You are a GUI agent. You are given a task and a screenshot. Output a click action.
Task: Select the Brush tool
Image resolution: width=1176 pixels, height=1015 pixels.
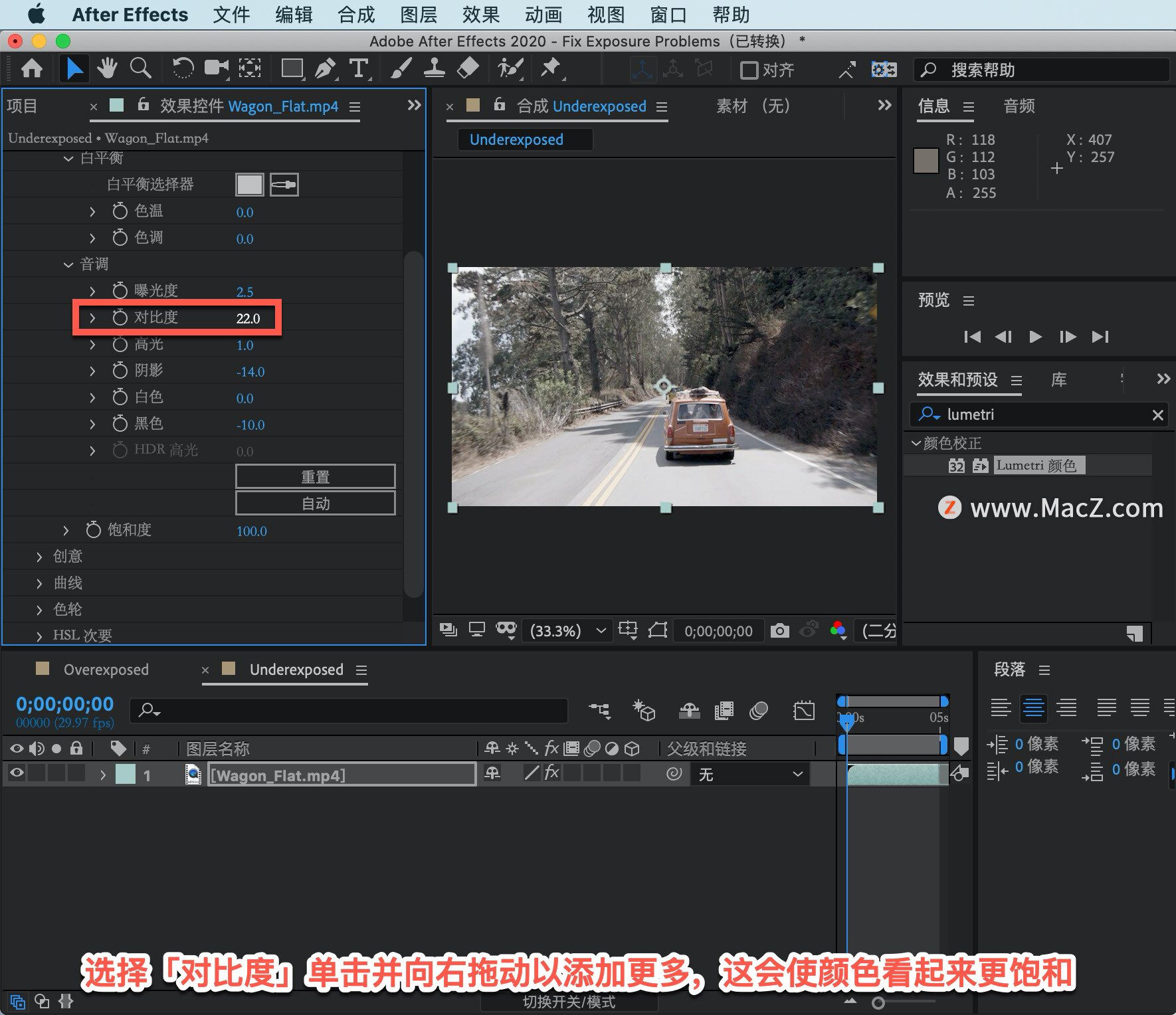[401, 69]
